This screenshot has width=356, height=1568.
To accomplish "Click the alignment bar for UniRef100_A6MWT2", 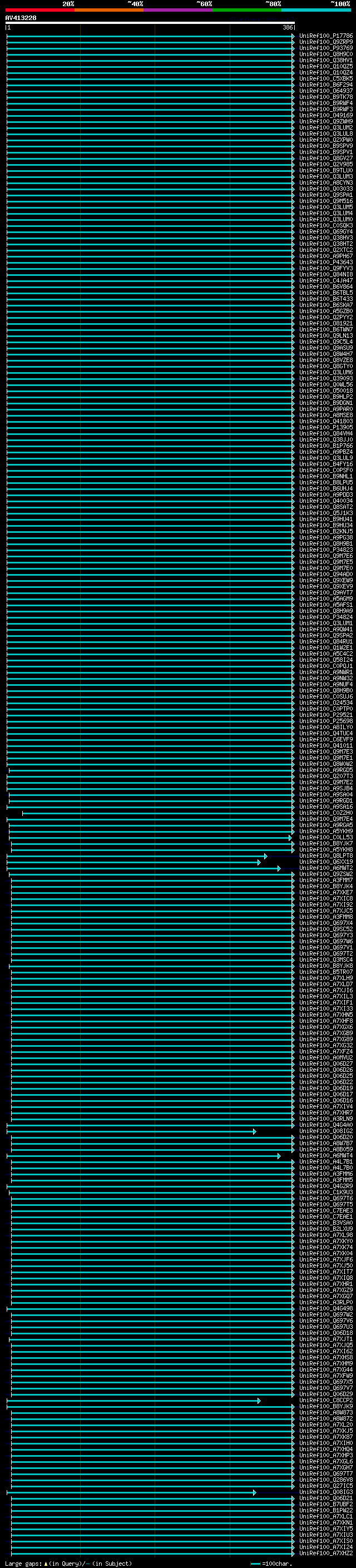I will click(x=144, y=868).
